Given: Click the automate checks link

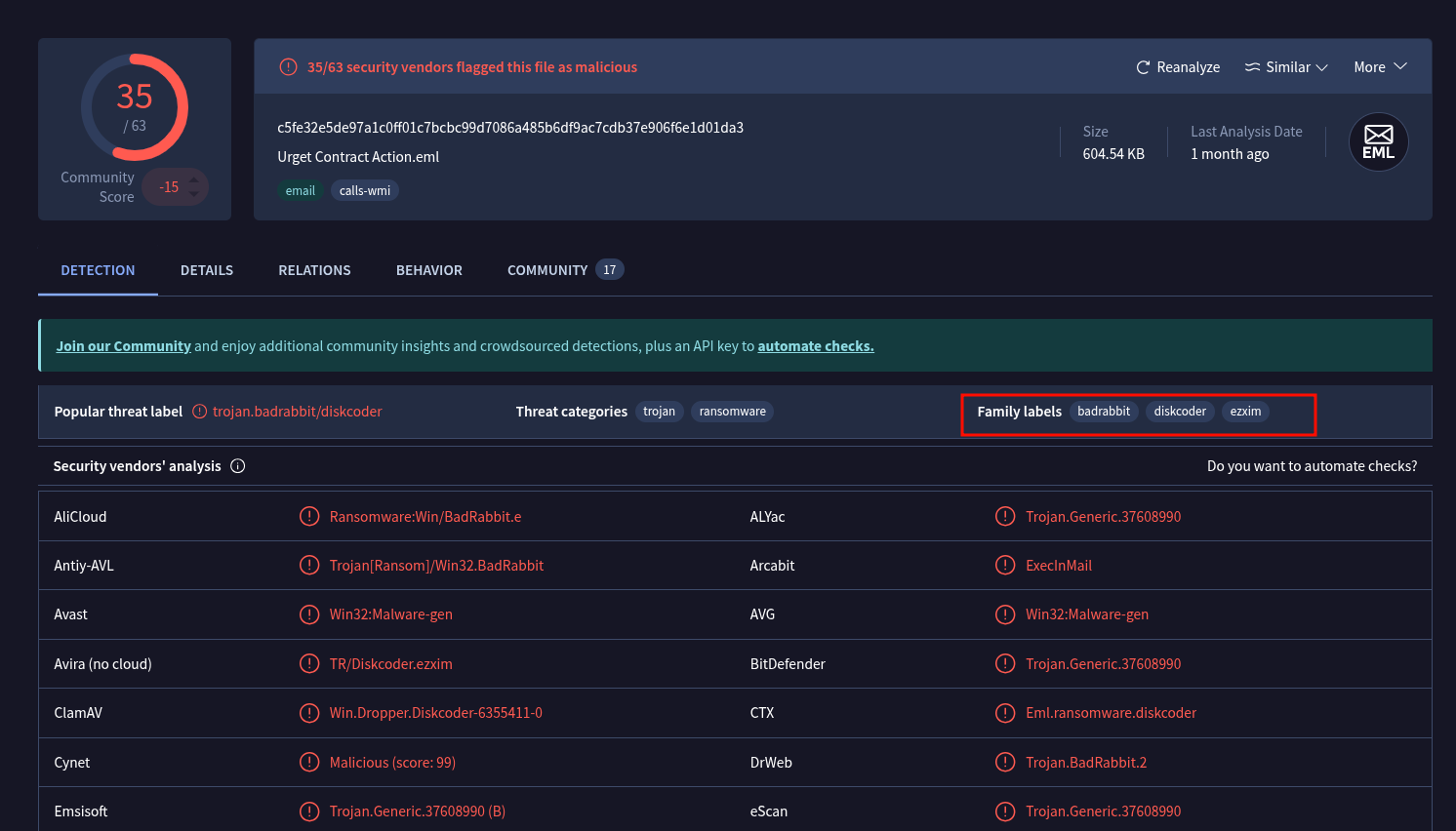Looking at the screenshot, I should tap(816, 346).
